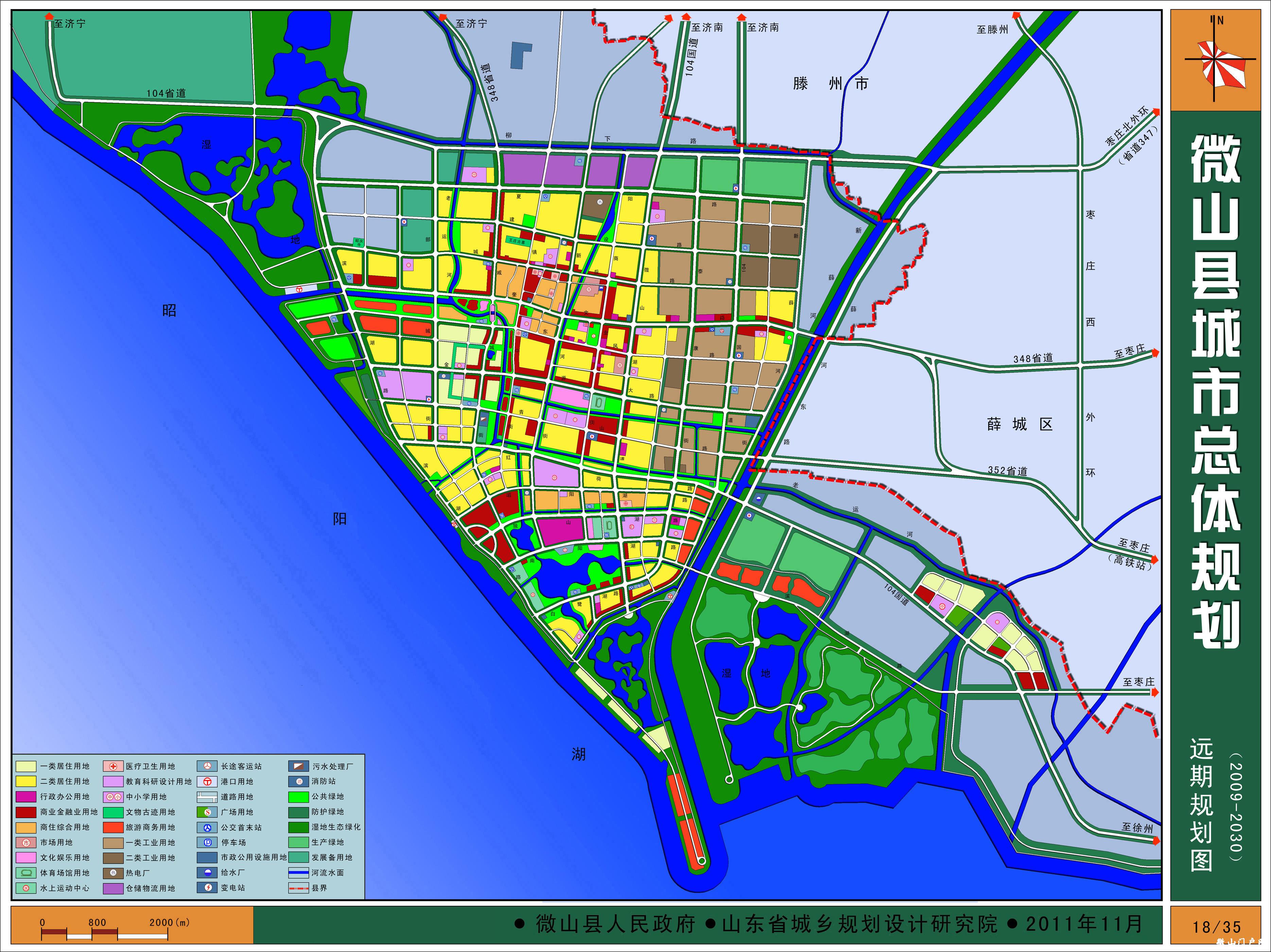Click the 变电站 lightning legend icon
This screenshot has width=1271, height=952.
(x=207, y=888)
